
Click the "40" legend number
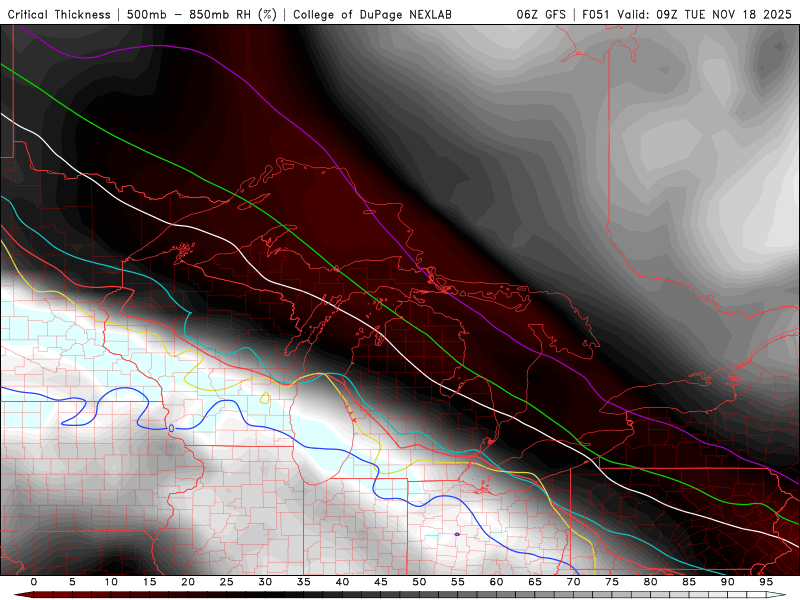click(342, 582)
